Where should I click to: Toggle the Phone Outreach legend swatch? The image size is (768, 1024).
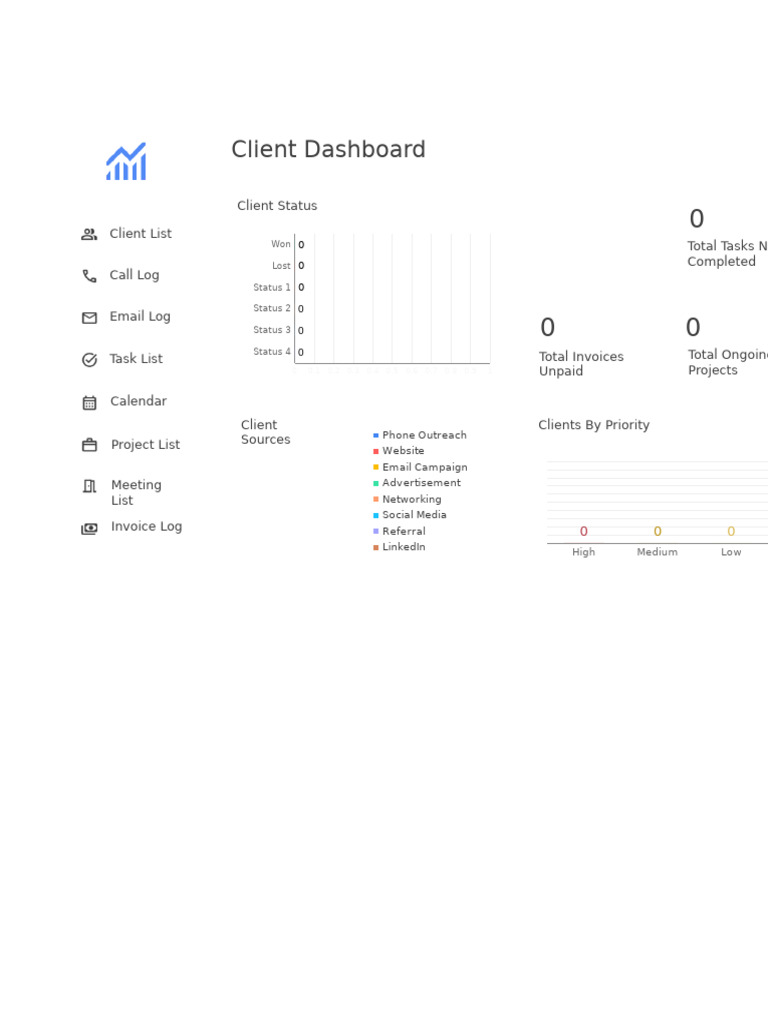pyautogui.click(x=376, y=435)
